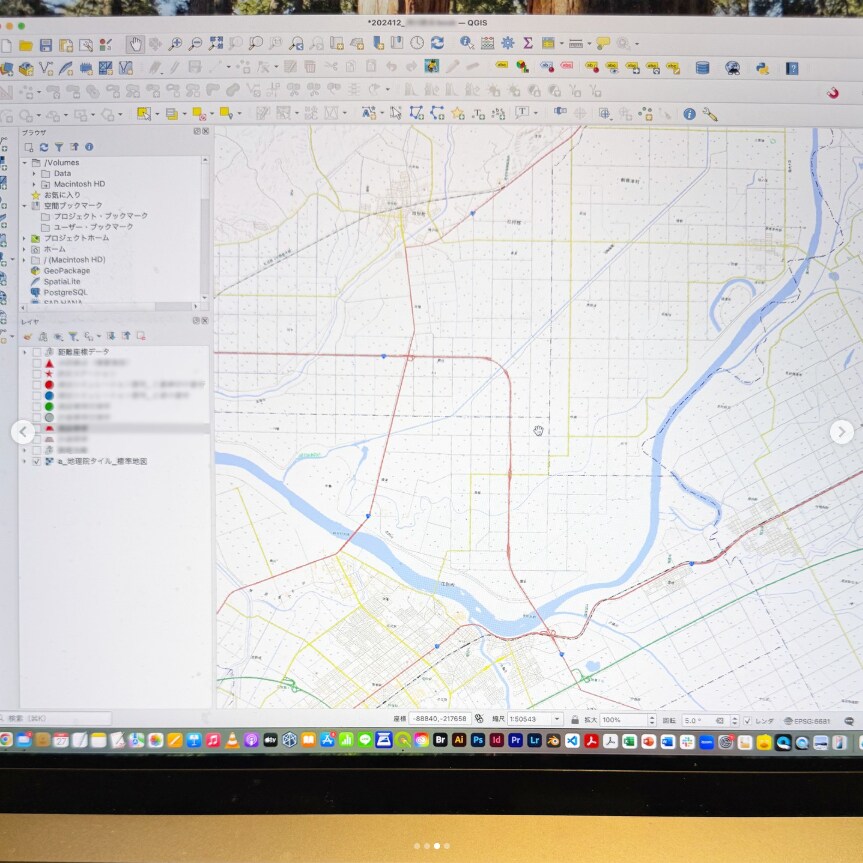Click the Refresh icon in Browser panel
This screenshot has width=863, height=863.
[44, 147]
